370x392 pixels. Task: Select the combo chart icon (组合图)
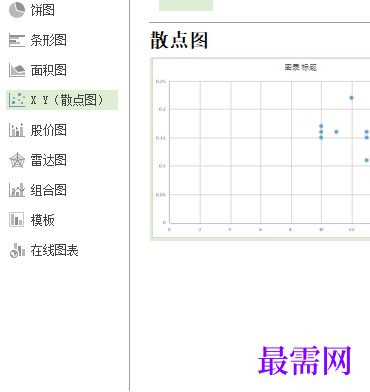point(17,190)
